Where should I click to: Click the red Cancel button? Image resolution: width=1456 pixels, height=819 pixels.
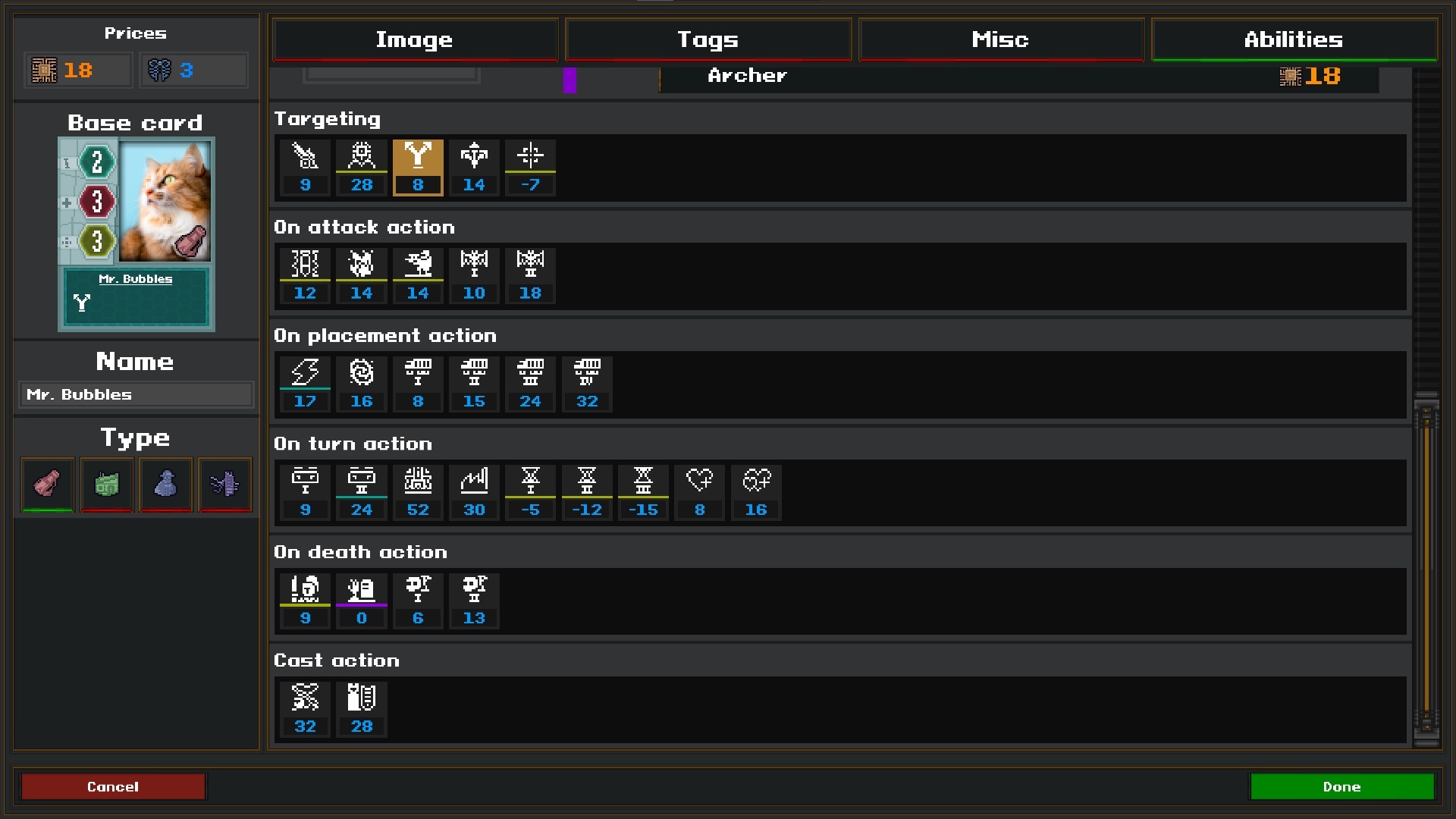[x=113, y=786]
